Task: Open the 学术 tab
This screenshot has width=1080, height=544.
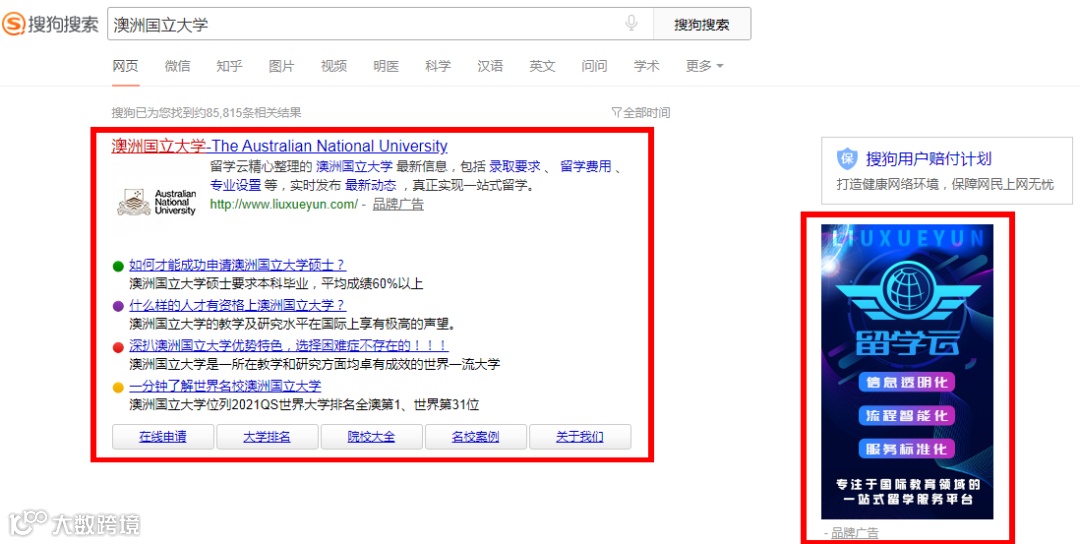Action: click(x=646, y=66)
